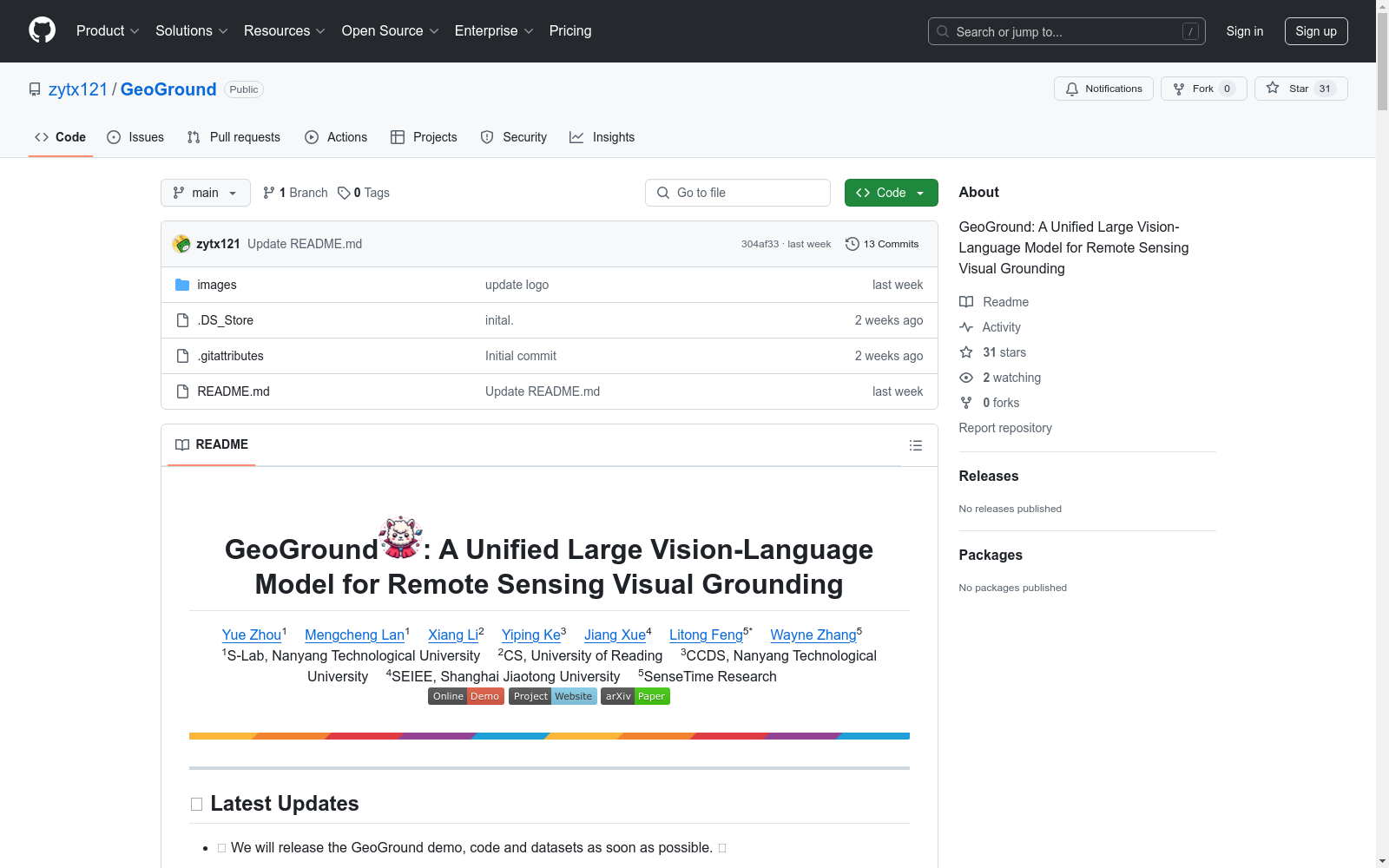Click the Go to file input
Viewport: 1389px width, 868px height.
pyautogui.click(x=738, y=193)
